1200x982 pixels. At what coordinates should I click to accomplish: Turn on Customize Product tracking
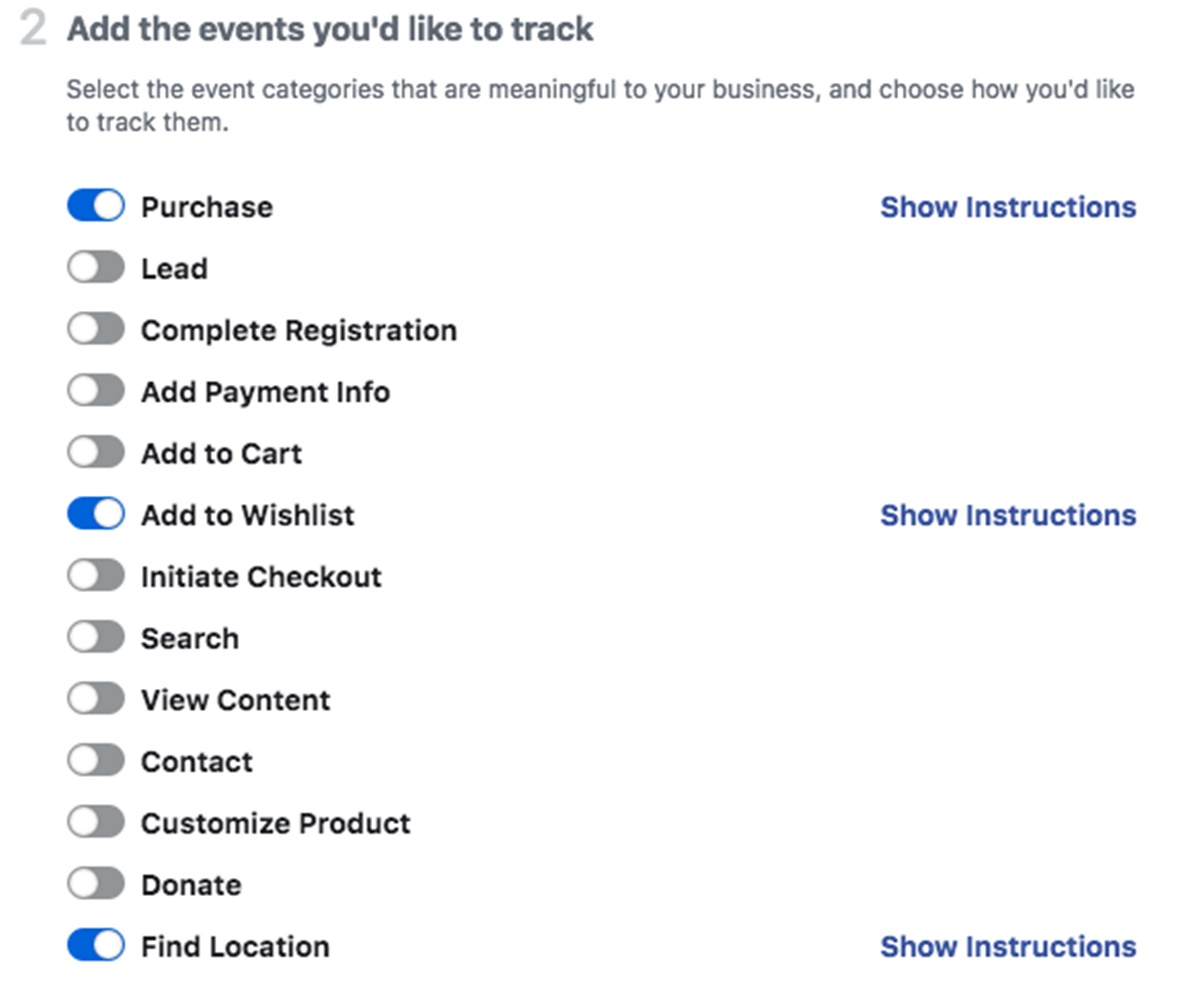(96, 823)
